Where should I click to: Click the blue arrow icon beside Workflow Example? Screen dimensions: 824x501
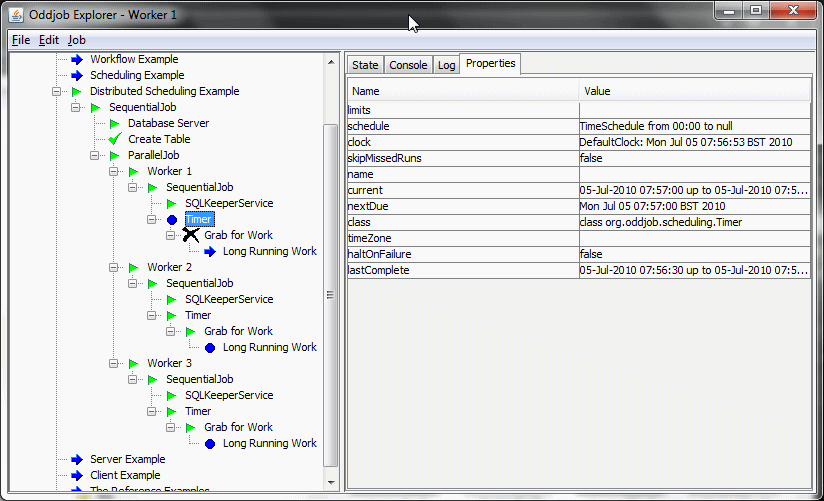coord(77,59)
